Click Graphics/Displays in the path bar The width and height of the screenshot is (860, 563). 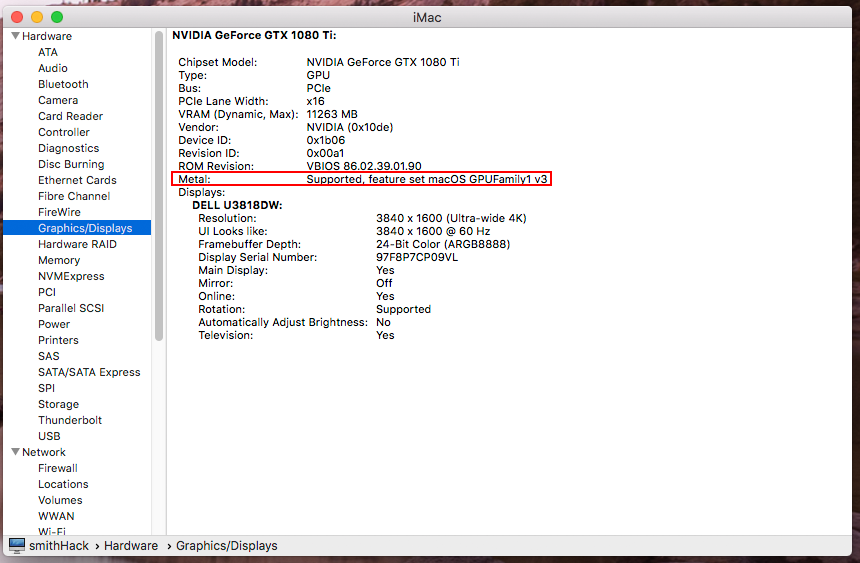(x=227, y=545)
